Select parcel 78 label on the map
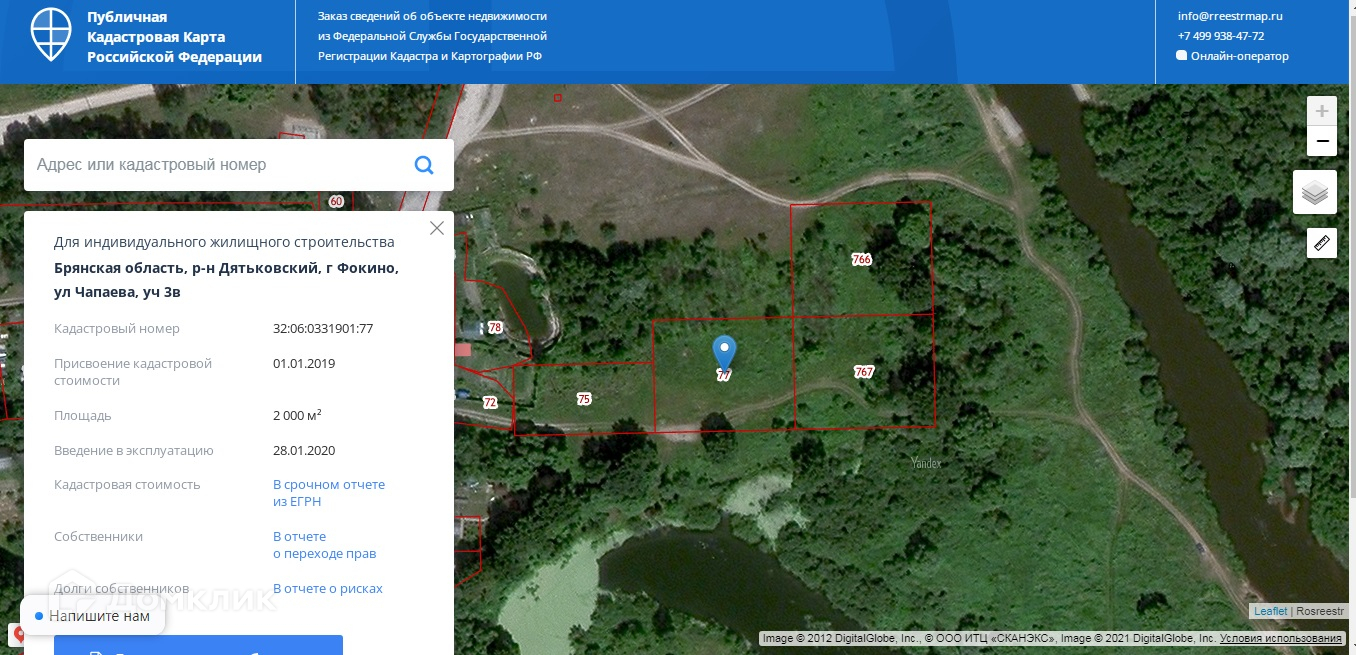This screenshot has height=655, width=1356. tap(495, 328)
